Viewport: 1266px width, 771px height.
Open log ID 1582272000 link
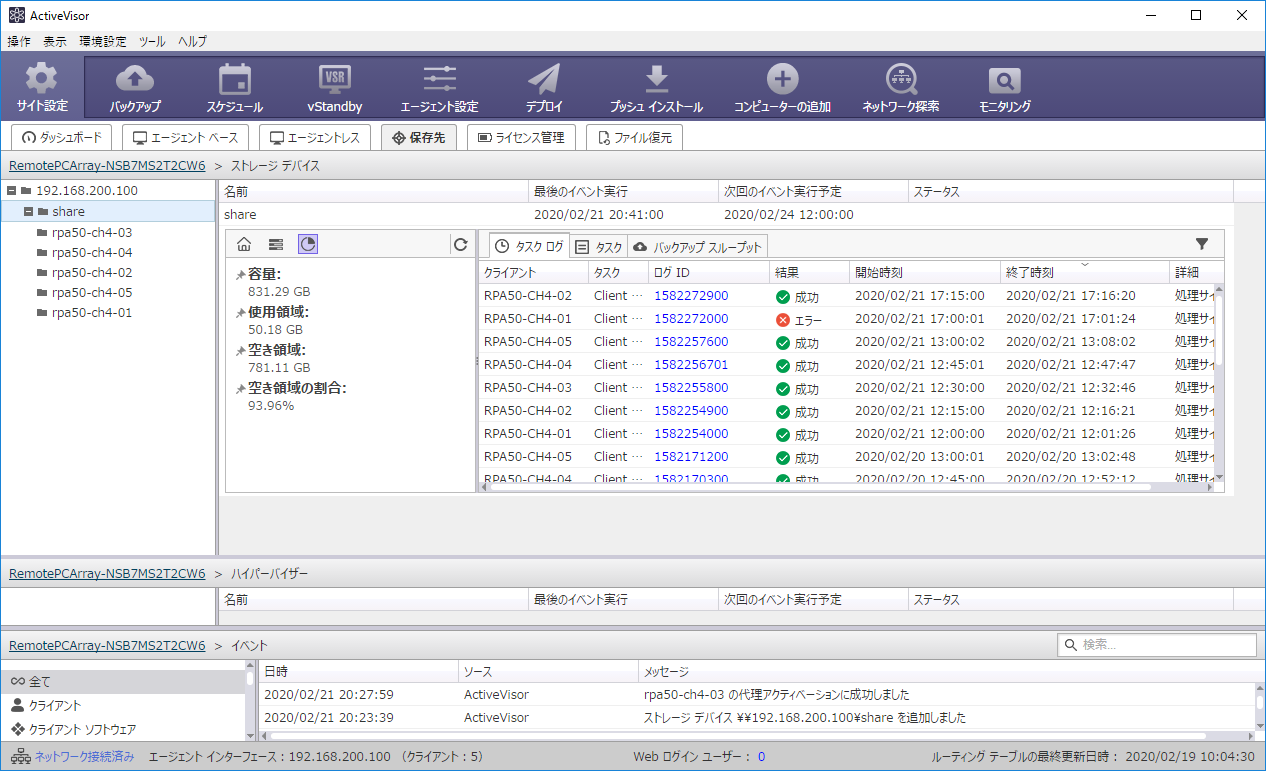pos(691,319)
